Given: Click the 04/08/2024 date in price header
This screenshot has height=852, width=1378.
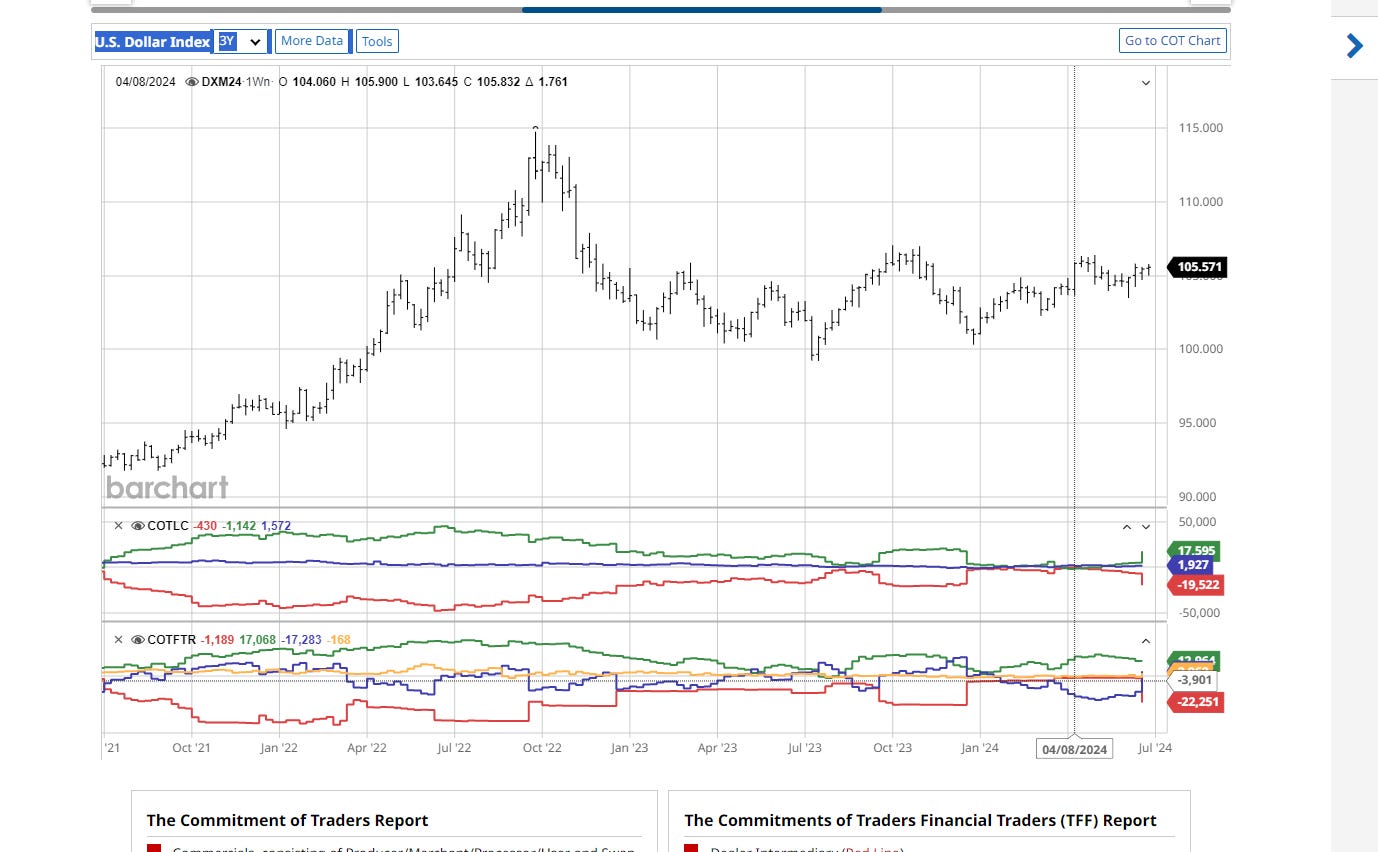Looking at the screenshot, I should click(146, 82).
